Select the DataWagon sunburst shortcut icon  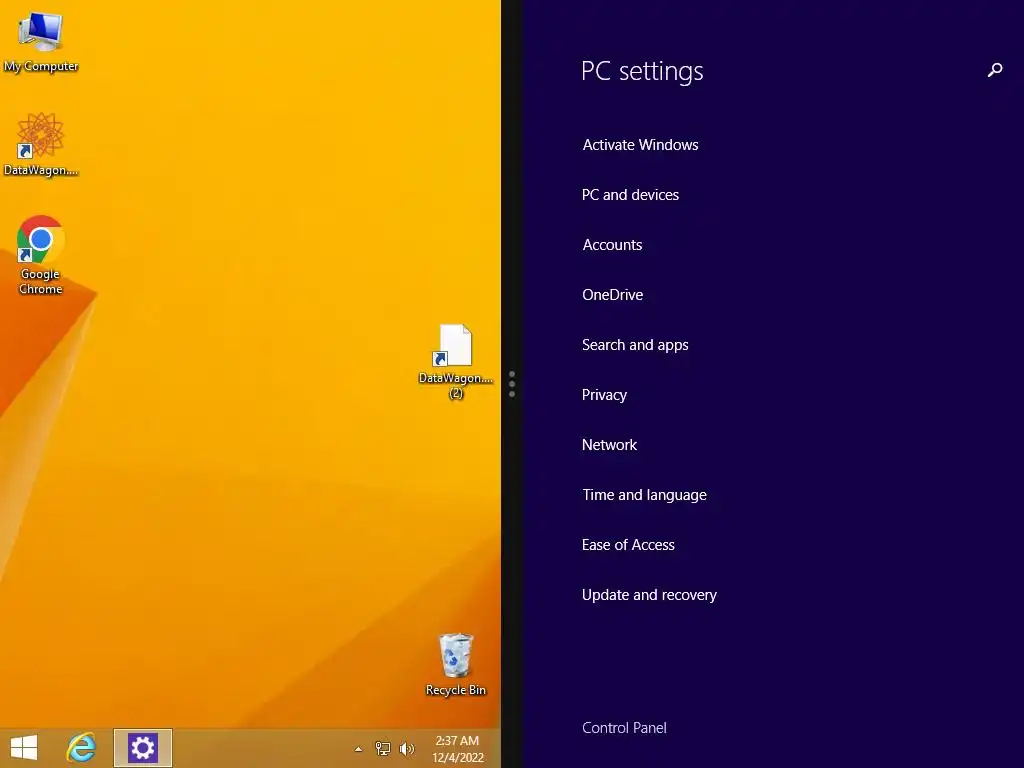coord(40,145)
